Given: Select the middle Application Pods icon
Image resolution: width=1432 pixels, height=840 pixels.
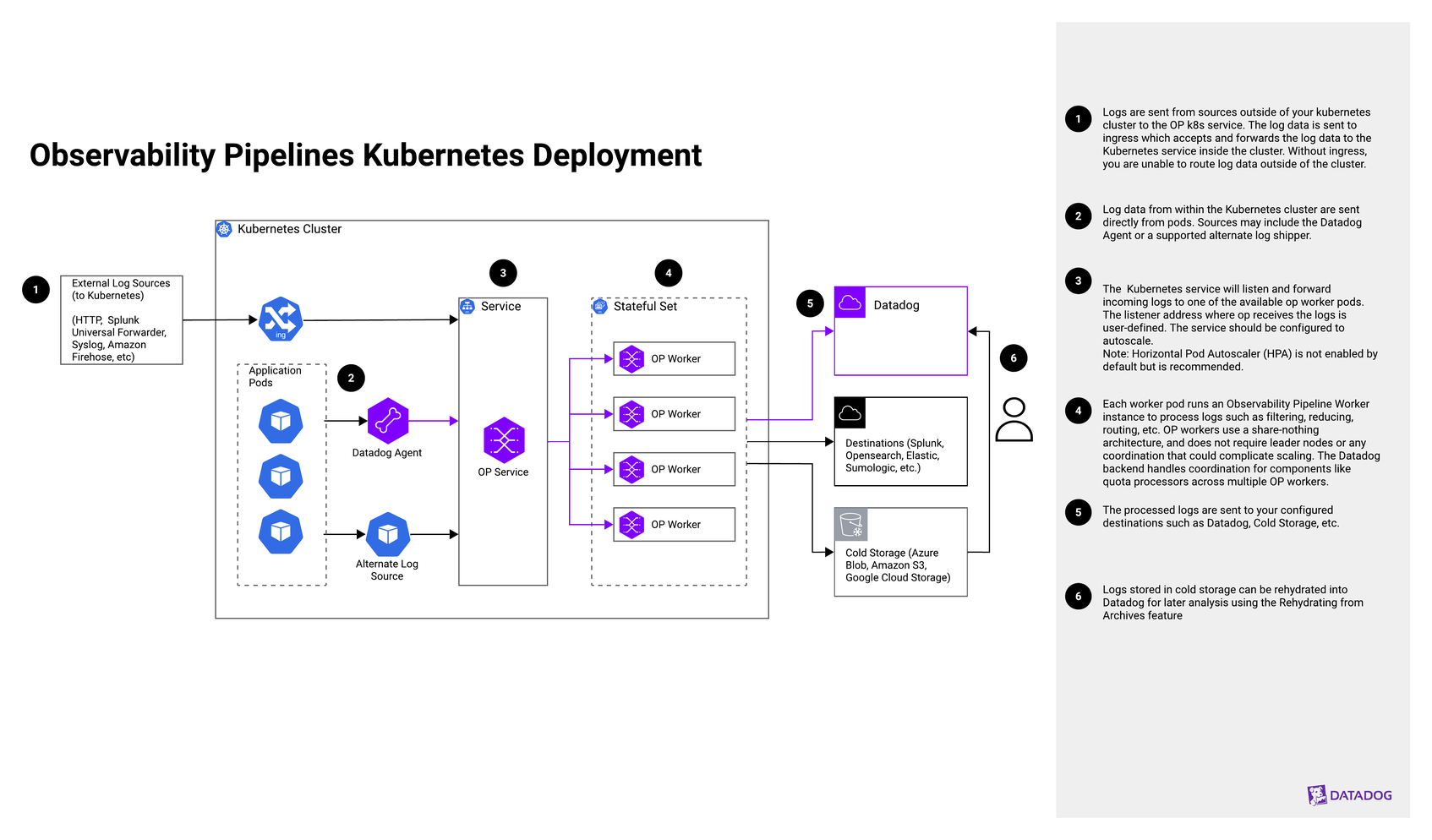Looking at the screenshot, I should point(281,477).
